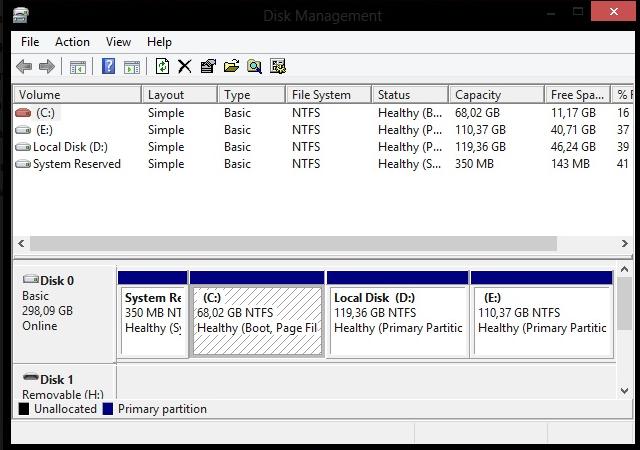Click the Healthy (S... status cell
This screenshot has height=450, width=640.
pos(410,164)
